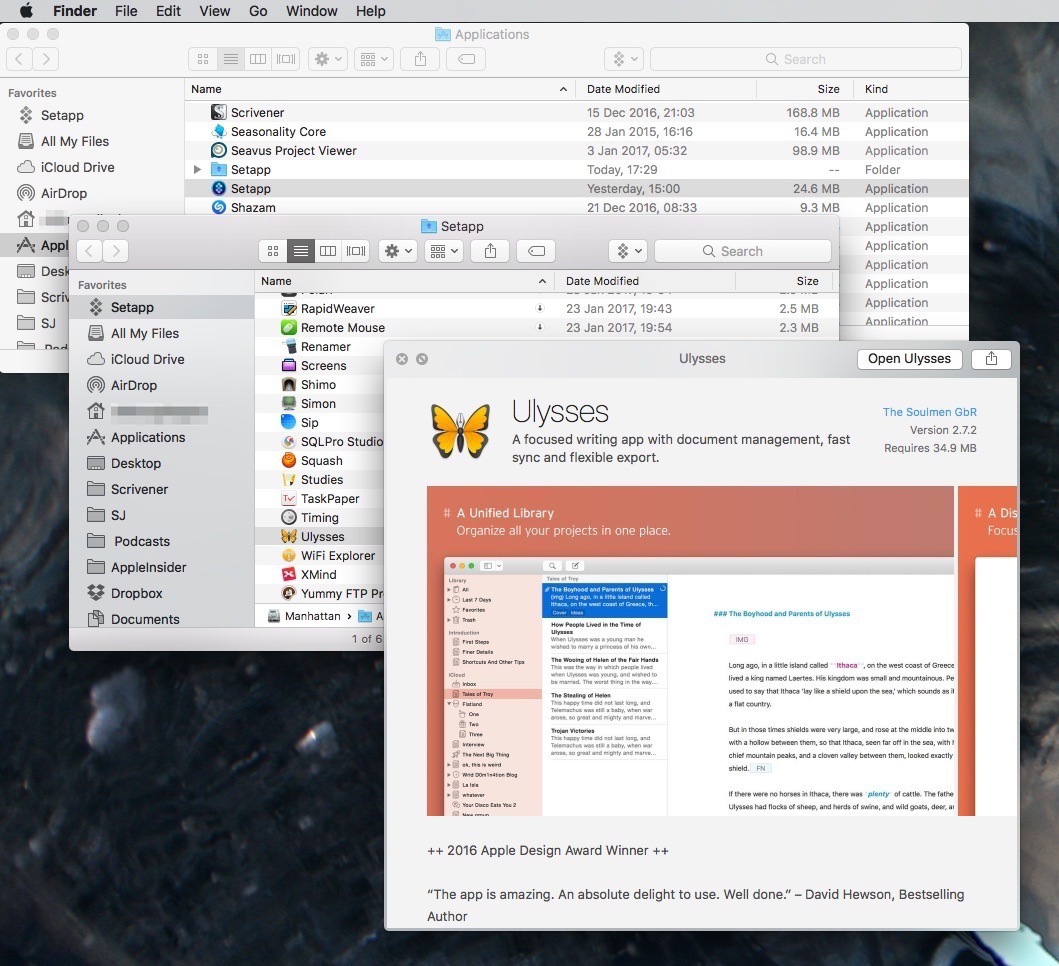Switch Applications window to icon view
Viewport: 1059px width, 966px height.
(203, 59)
